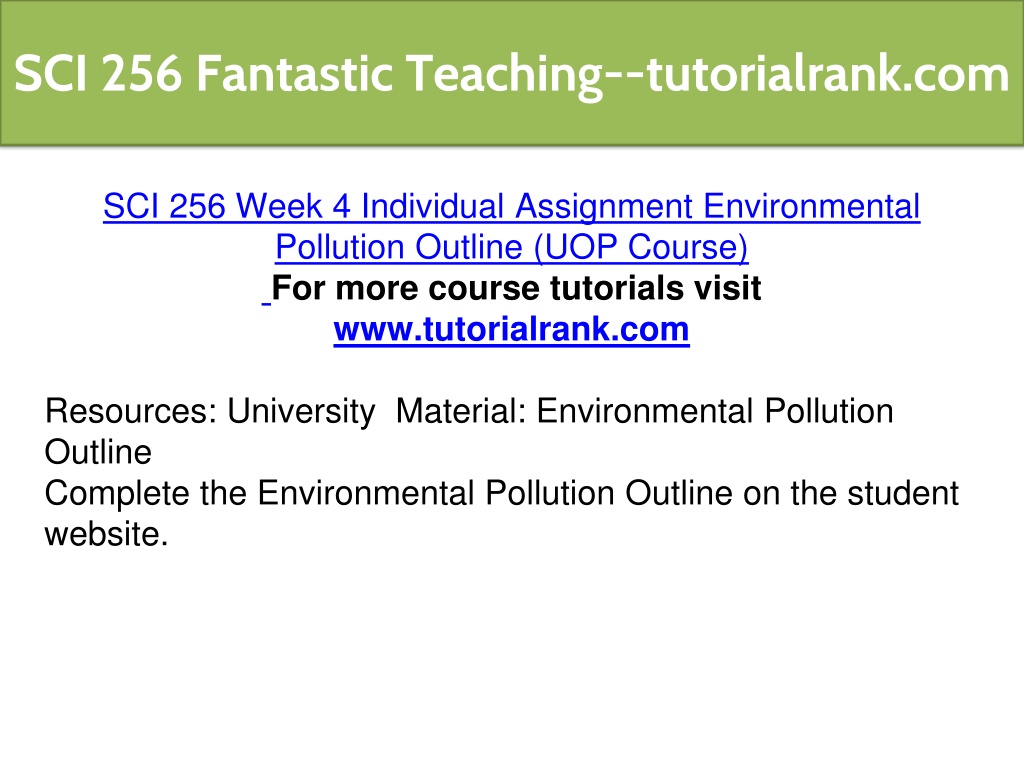Click 'Environmental Pollution' in the resources line
This screenshot has width=1024, height=768.
(x=715, y=411)
